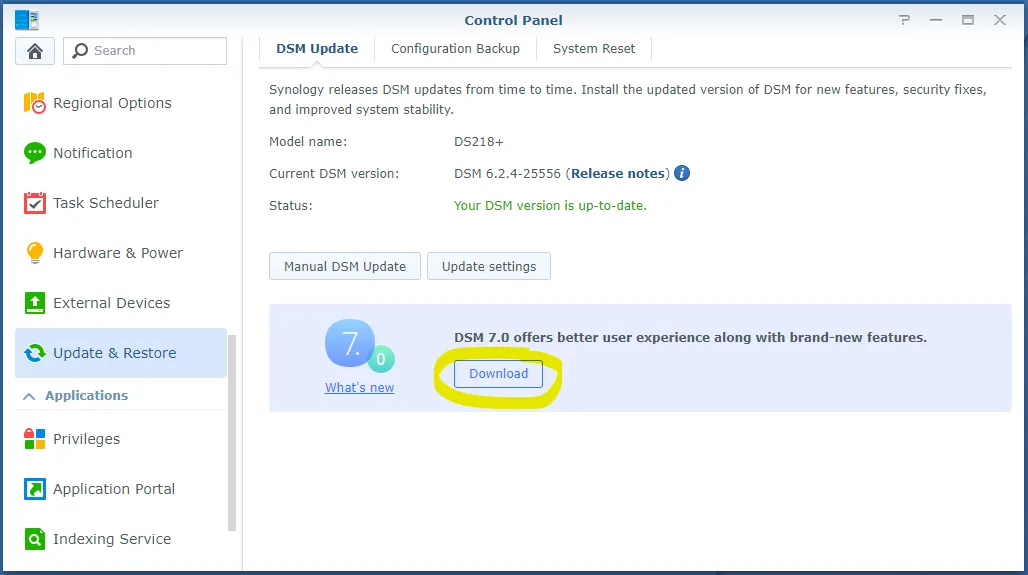Viewport: 1028px width, 575px height.
Task: Click the info icon beside Release notes
Action: (682, 173)
